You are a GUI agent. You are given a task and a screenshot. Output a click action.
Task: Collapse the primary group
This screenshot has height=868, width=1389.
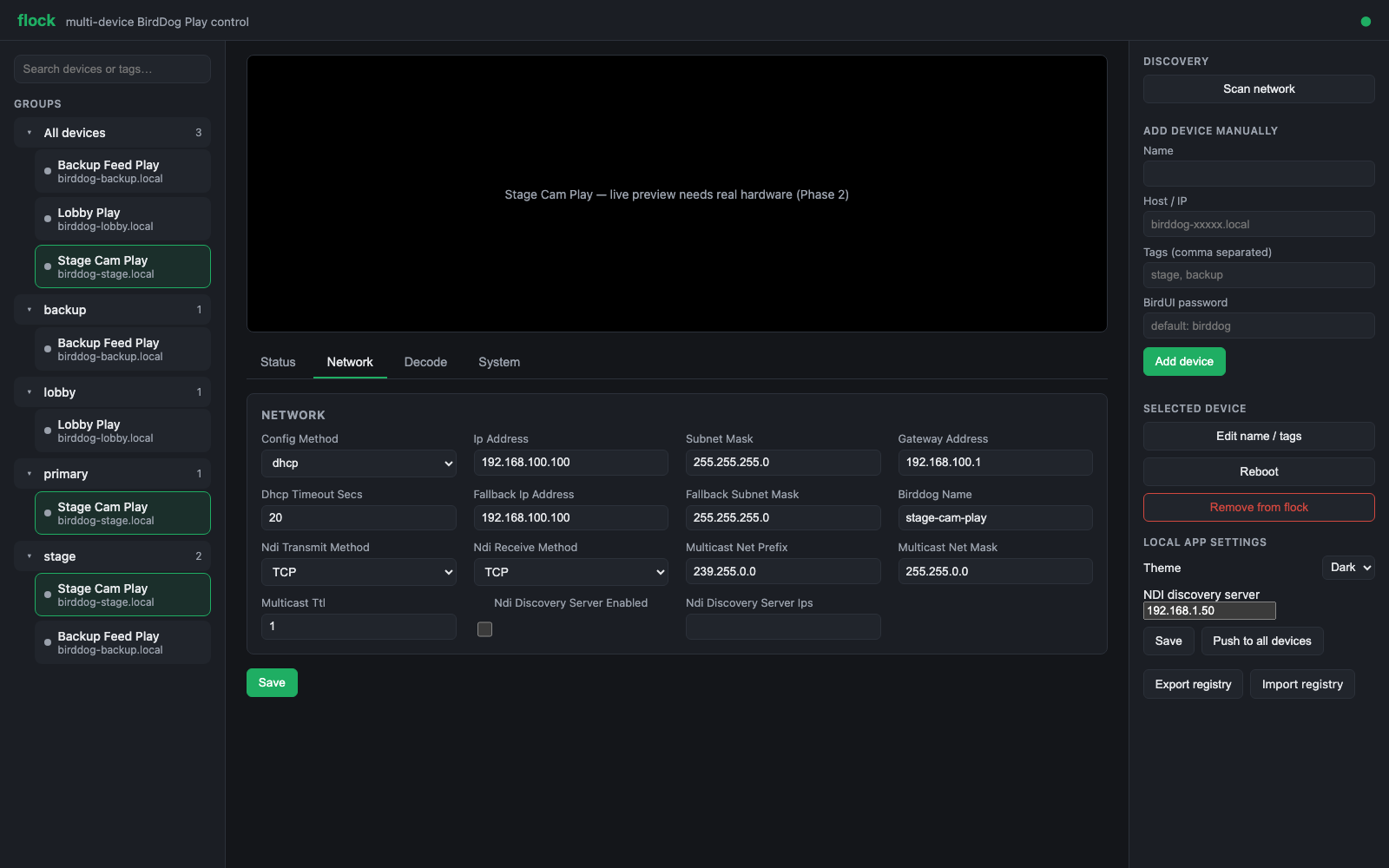[x=112, y=474]
